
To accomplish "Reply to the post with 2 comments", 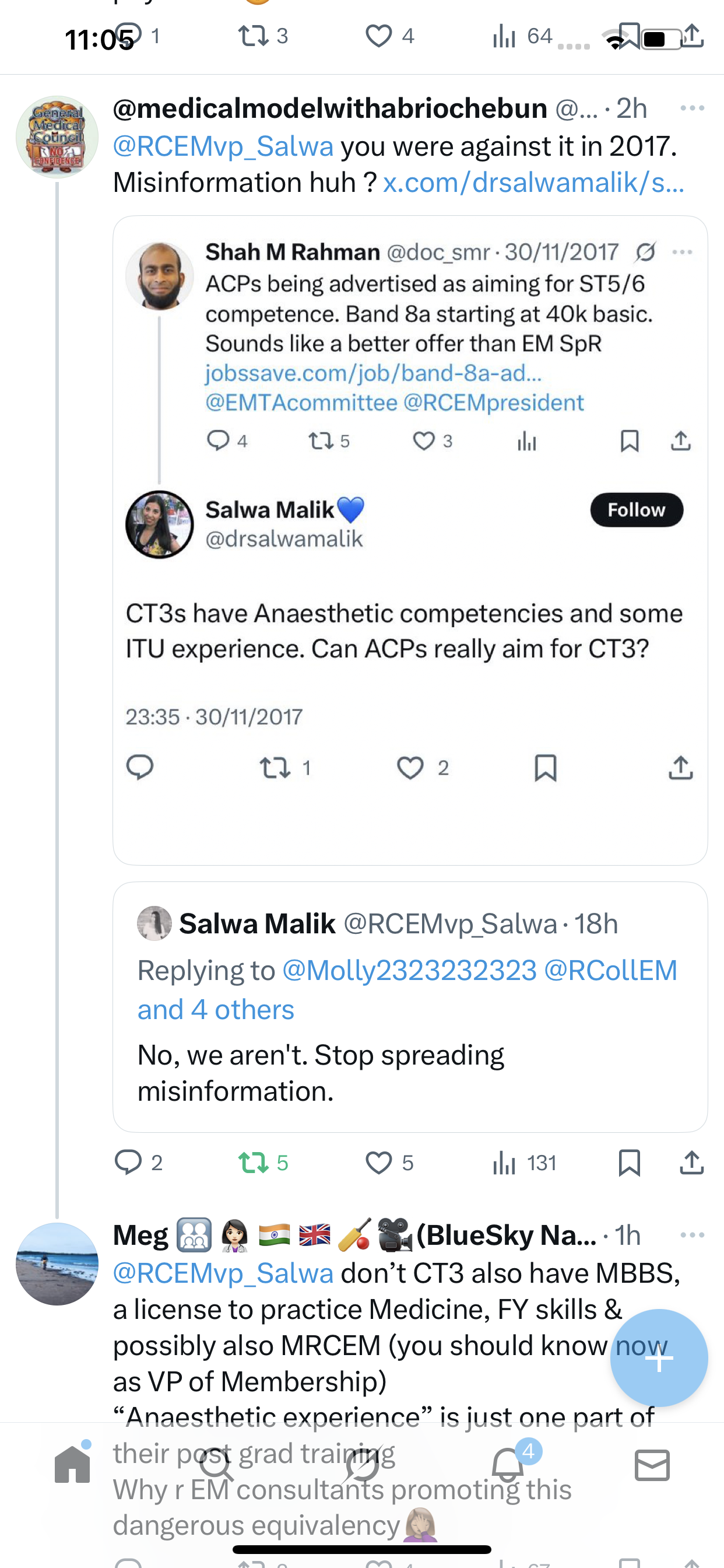I will (x=128, y=1163).
